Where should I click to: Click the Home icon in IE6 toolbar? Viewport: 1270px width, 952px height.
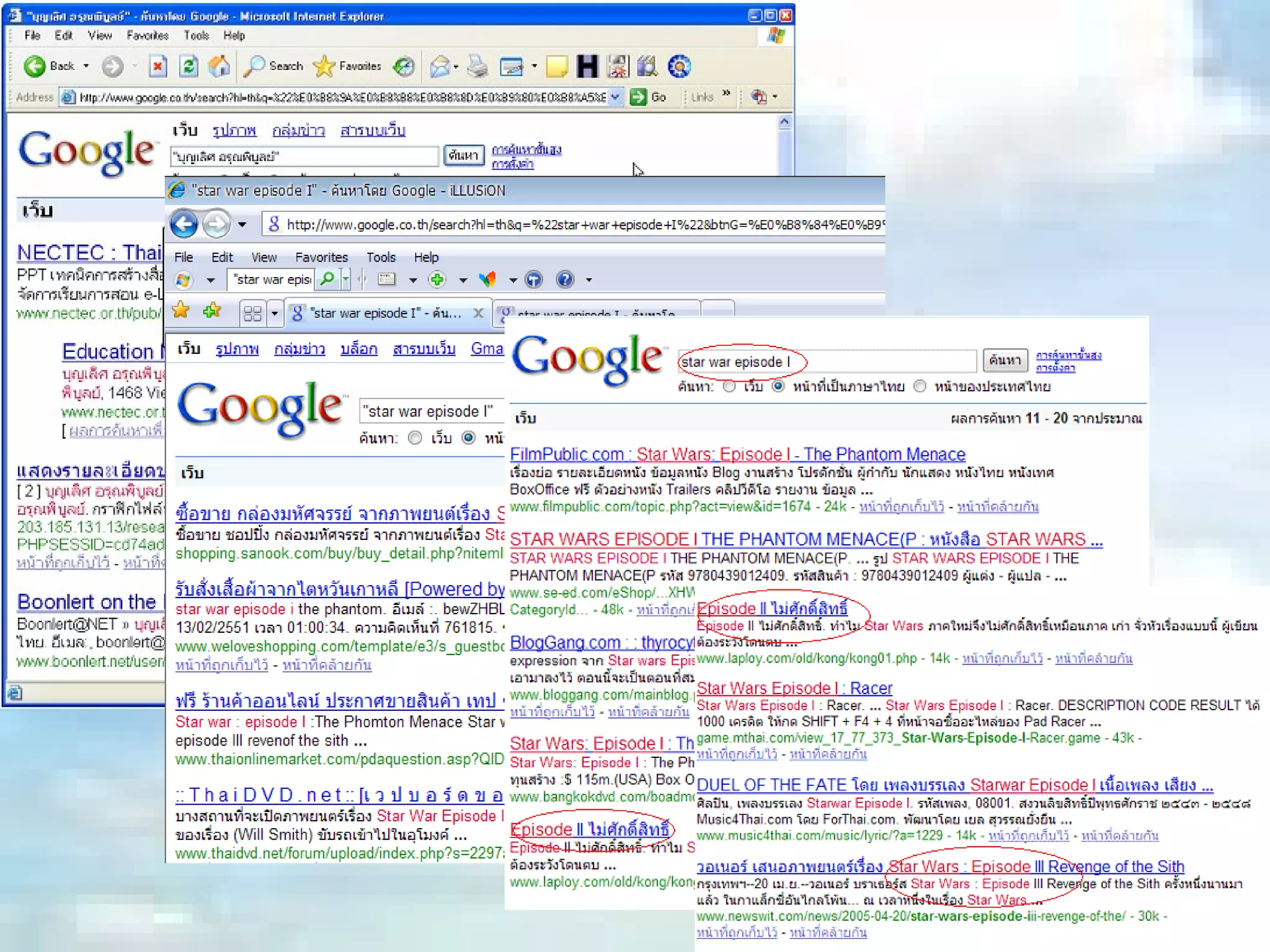pyautogui.click(x=219, y=66)
